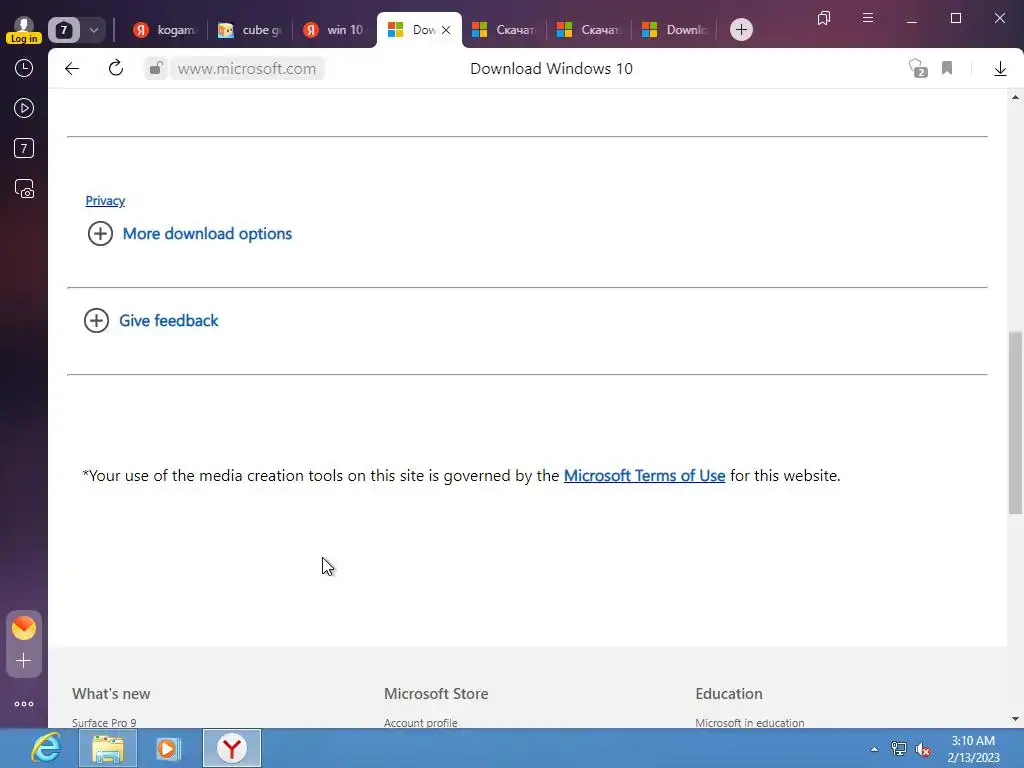Switch to the win 10 tab
1024x768 pixels.
pos(334,30)
